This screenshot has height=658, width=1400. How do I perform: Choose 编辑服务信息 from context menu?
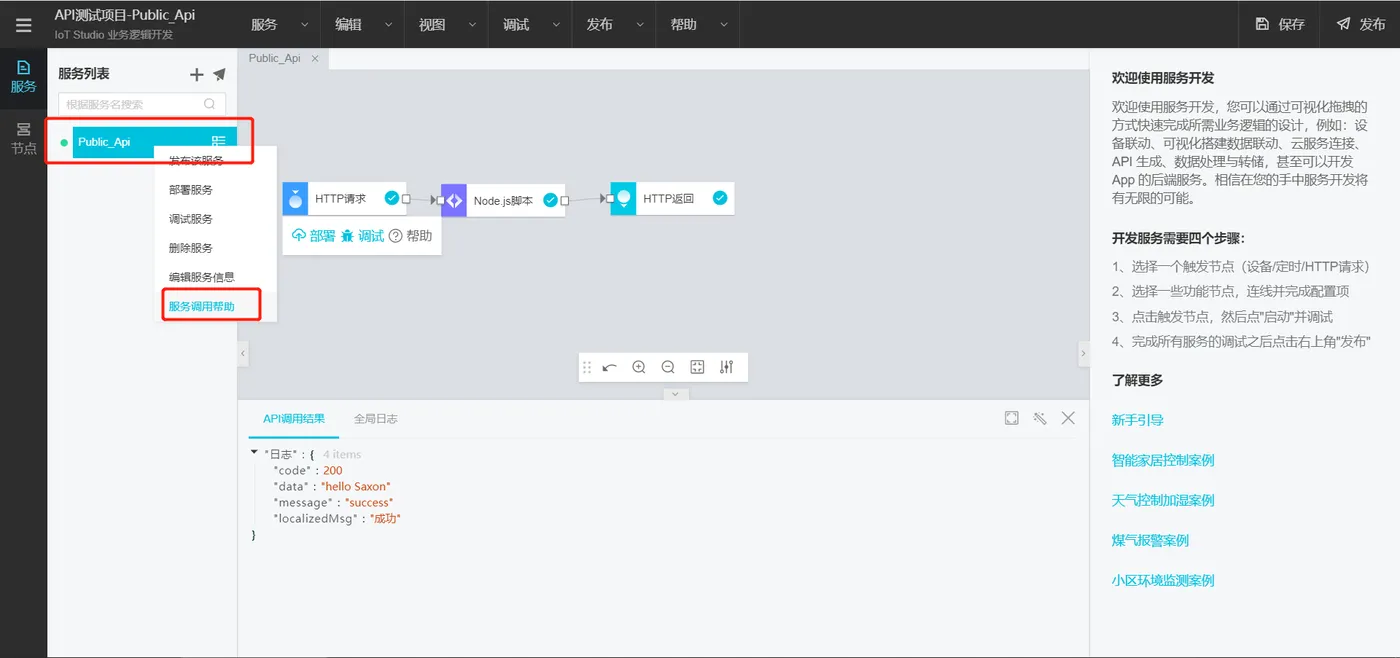pyautogui.click(x=201, y=277)
